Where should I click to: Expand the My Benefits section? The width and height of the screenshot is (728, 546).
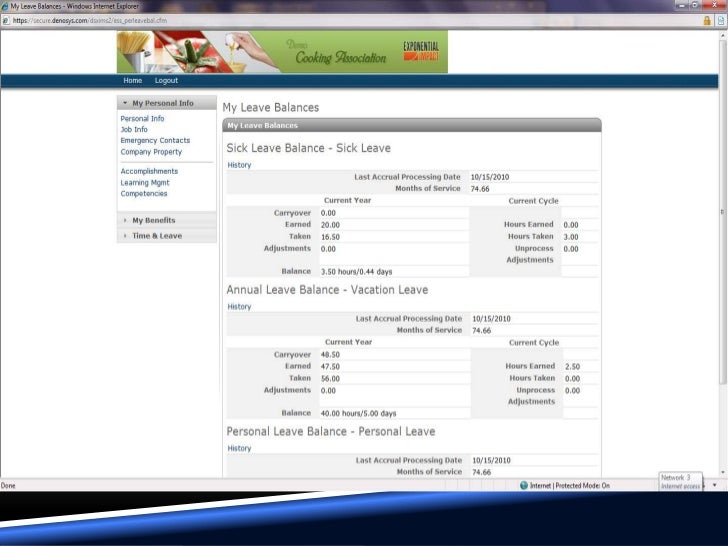[167, 220]
